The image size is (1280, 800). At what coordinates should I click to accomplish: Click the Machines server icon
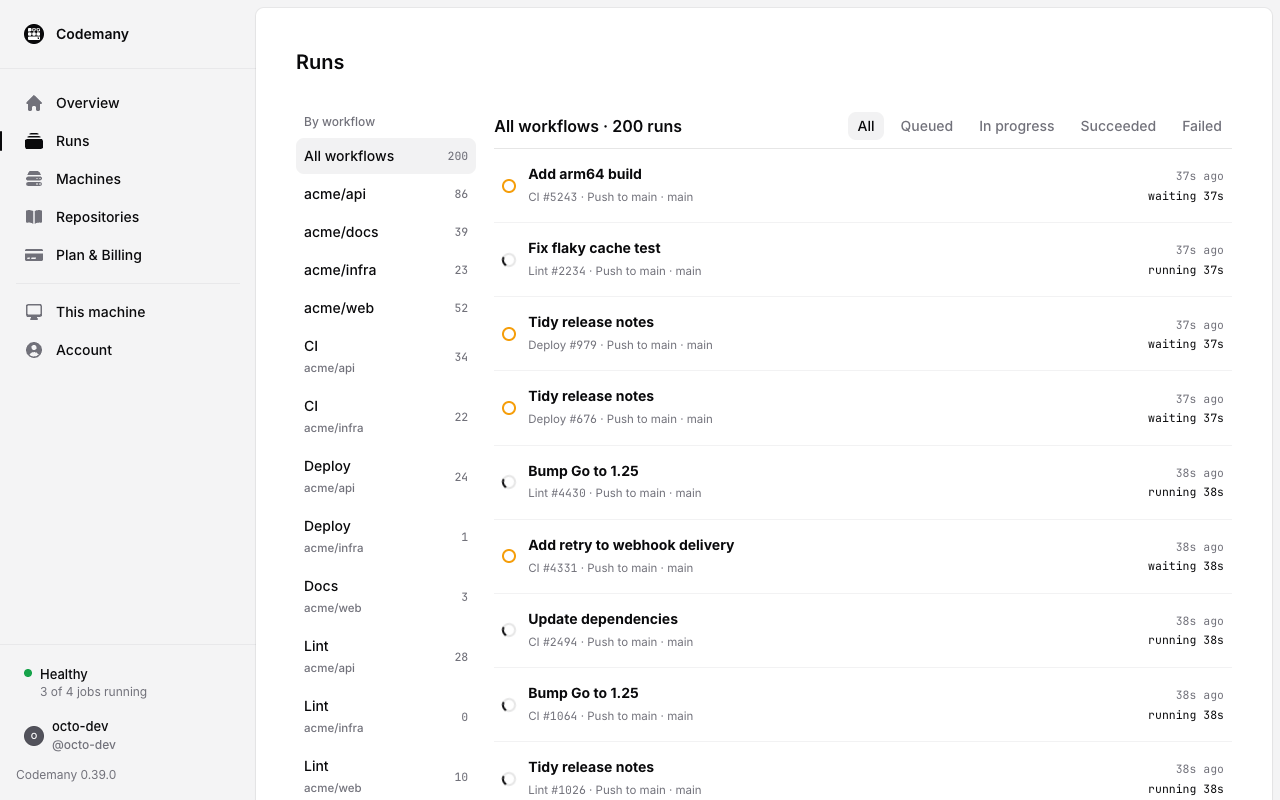tap(34, 179)
